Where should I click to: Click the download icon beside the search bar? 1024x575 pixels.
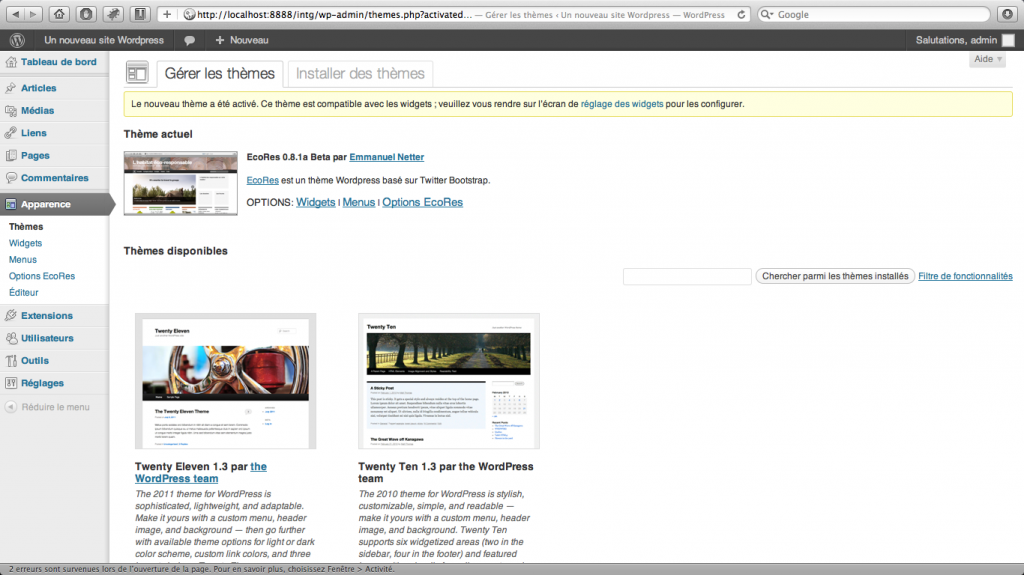coord(1007,14)
